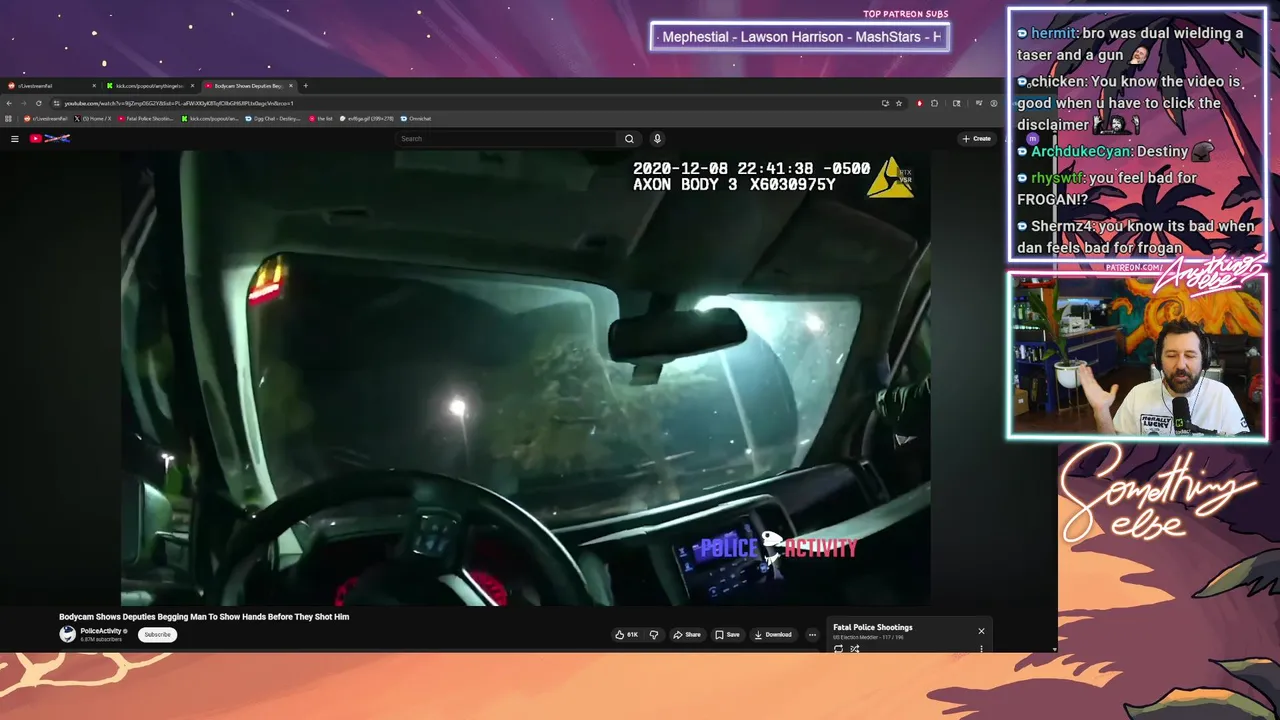This screenshot has width=1280, height=720.
Task: Focus the YouTube search box
Action: [x=507, y=139]
